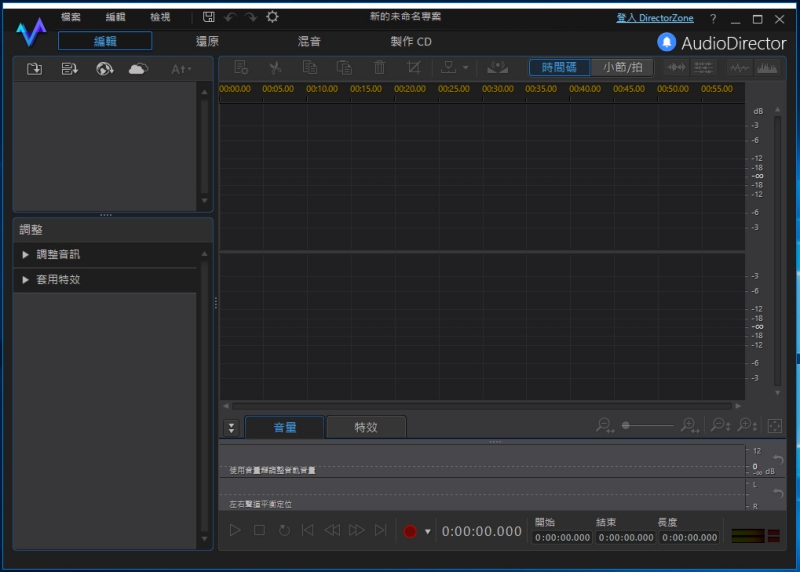This screenshot has height=572, width=800.
Task: Expand the 套用特效 section
Action: tap(58, 280)
